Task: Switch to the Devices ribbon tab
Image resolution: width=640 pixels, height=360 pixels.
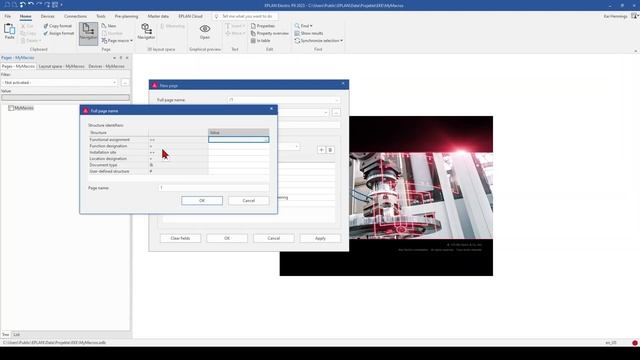Action: (47, 16)
